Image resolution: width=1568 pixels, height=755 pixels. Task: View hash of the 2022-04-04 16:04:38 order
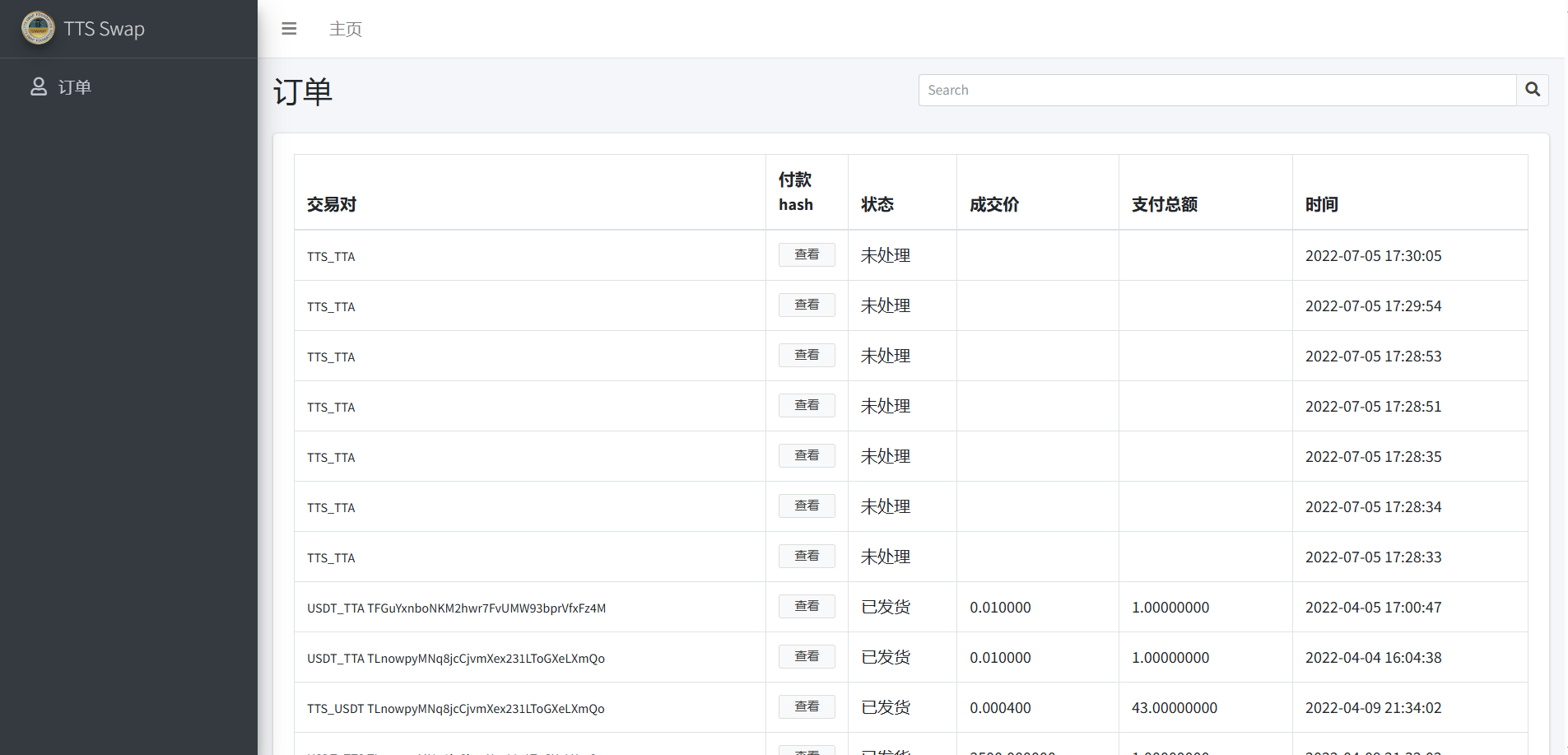[807, 657]
